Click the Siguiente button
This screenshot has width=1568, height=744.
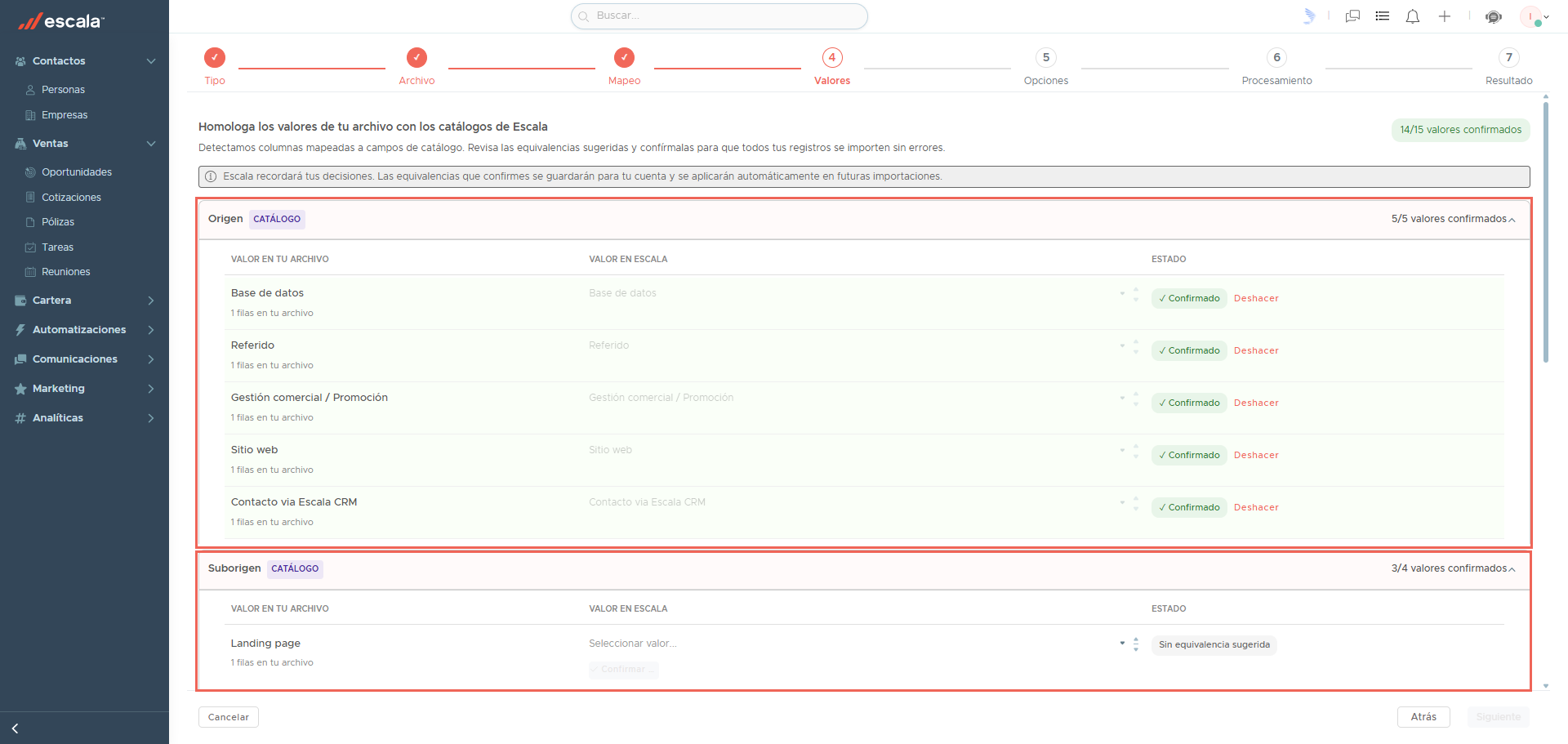1499,717
